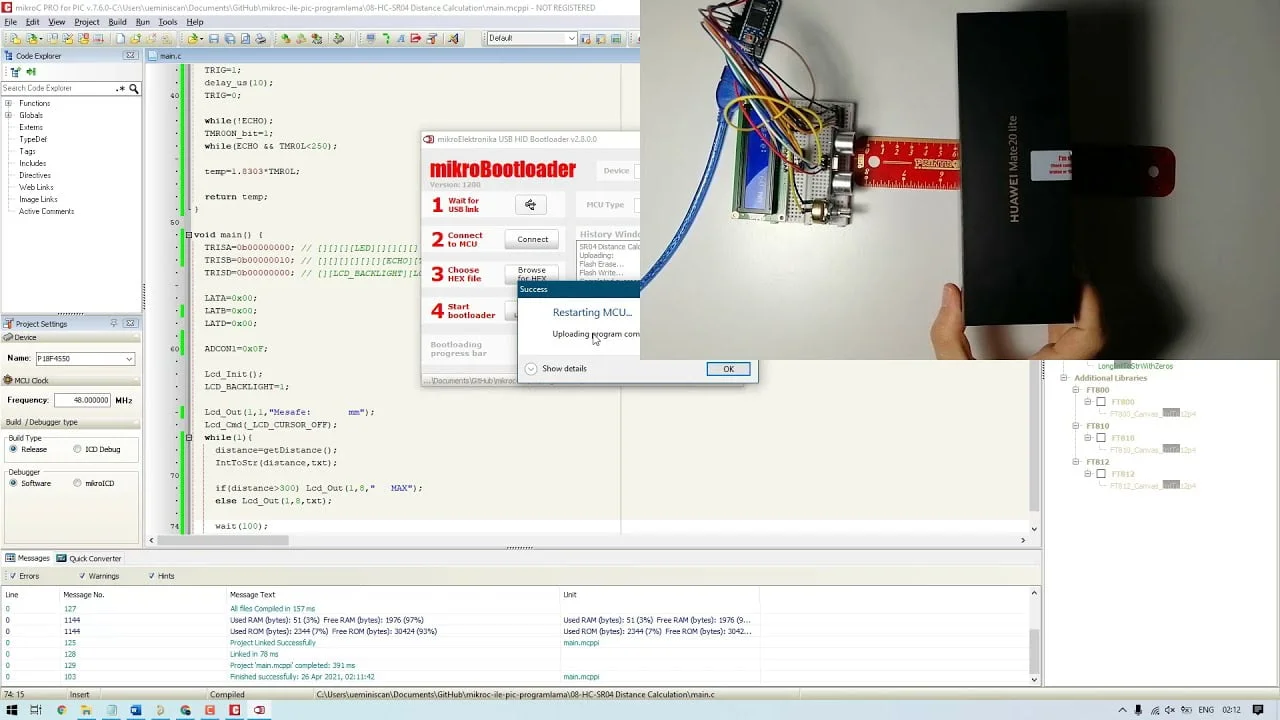
Task: Select Software debugger option
Action: tap(13, 483)
